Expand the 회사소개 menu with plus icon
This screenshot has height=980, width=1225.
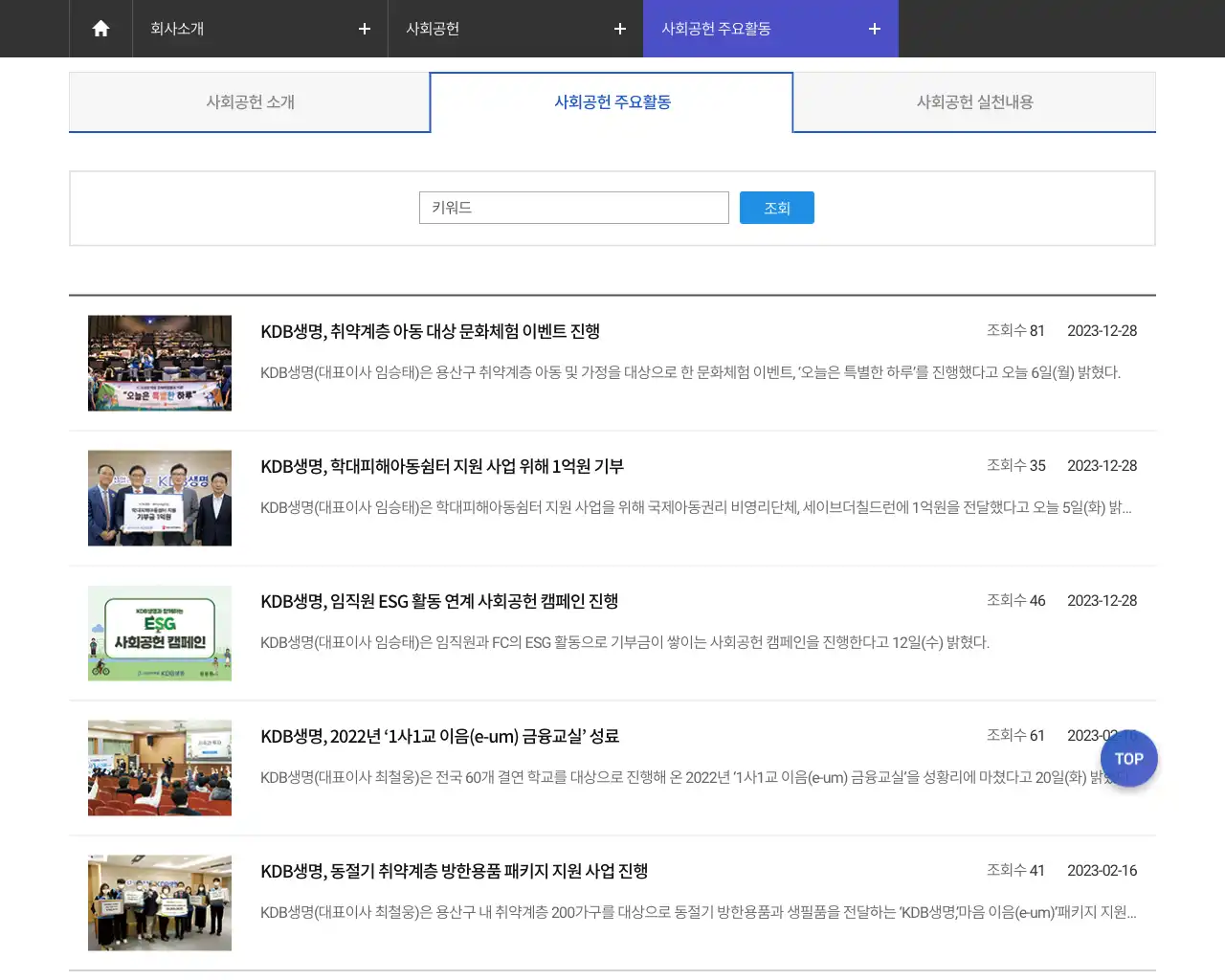tap(364, 29)
